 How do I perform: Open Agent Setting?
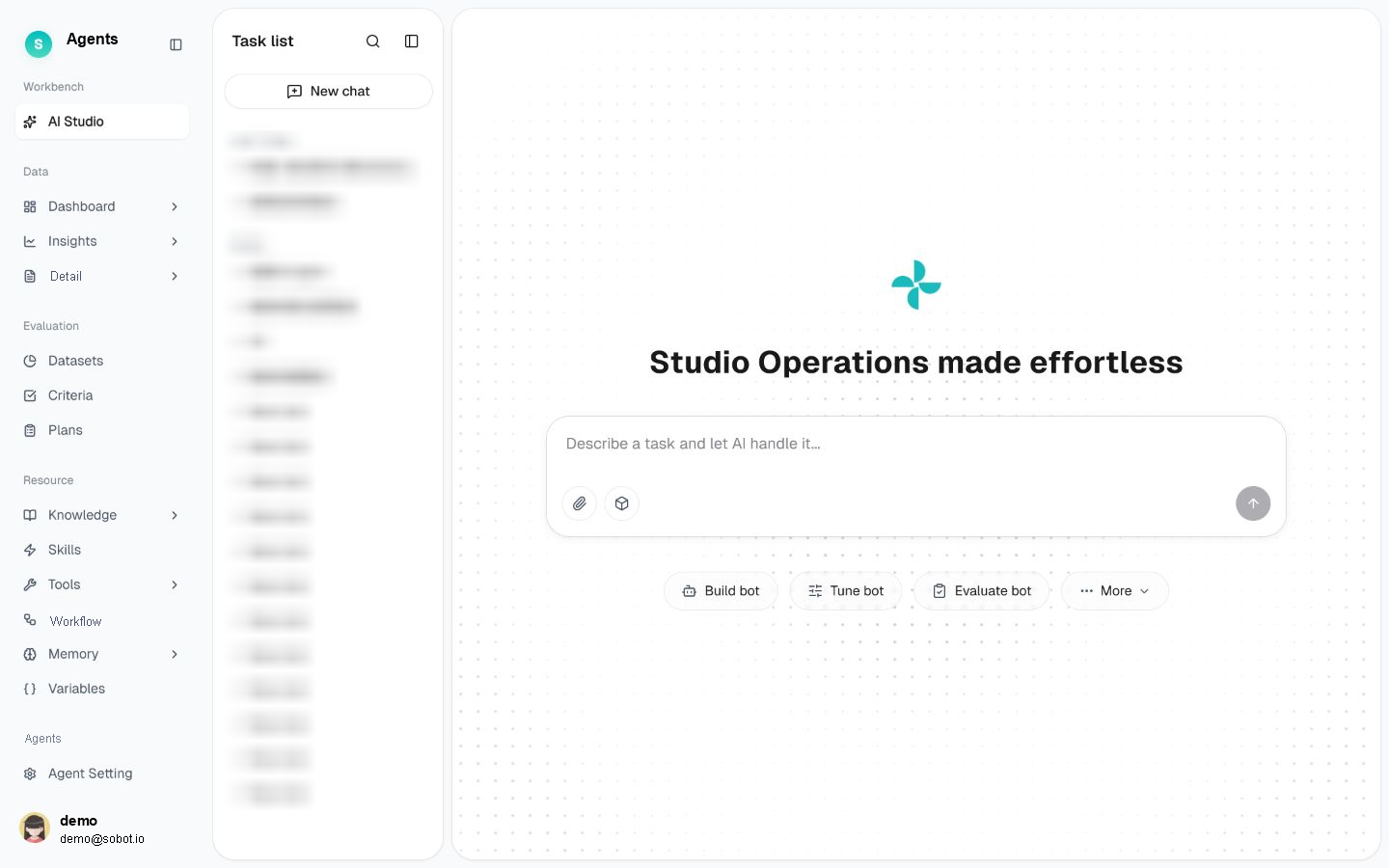click(102, 773)
